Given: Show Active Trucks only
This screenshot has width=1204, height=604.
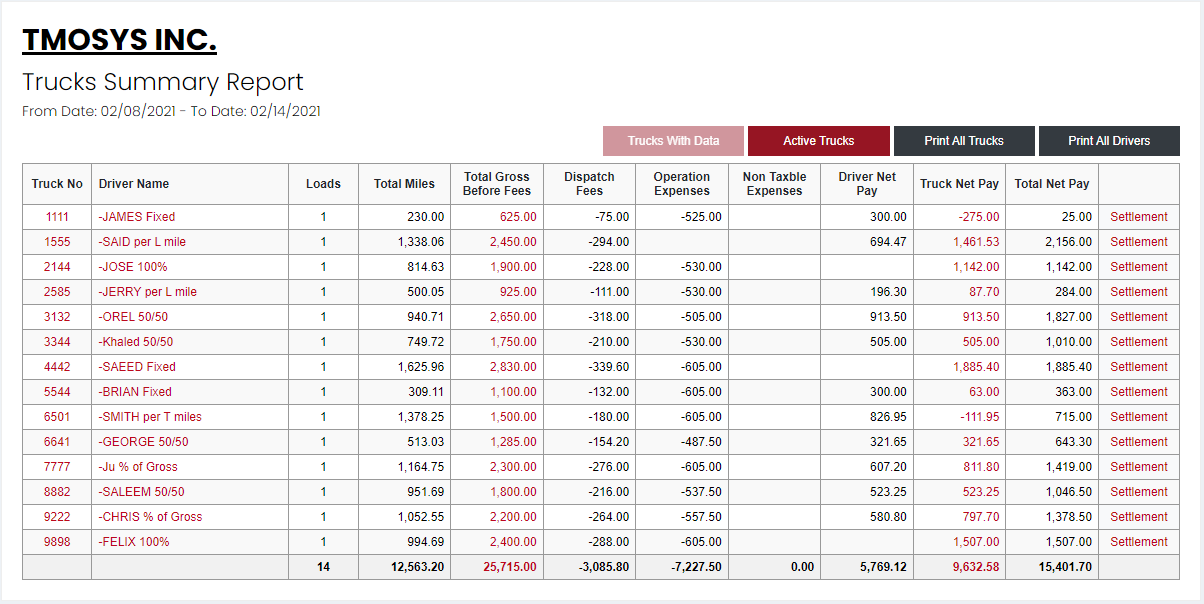Looking at the screenshot, I should (818, 141).
